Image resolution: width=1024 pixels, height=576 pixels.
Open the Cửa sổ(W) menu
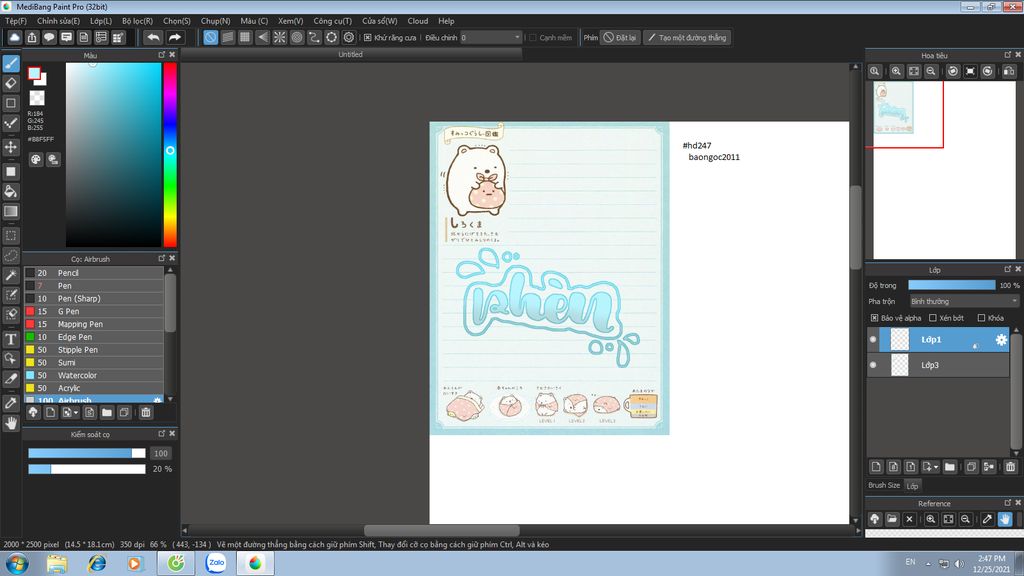[x=379, y=21]
